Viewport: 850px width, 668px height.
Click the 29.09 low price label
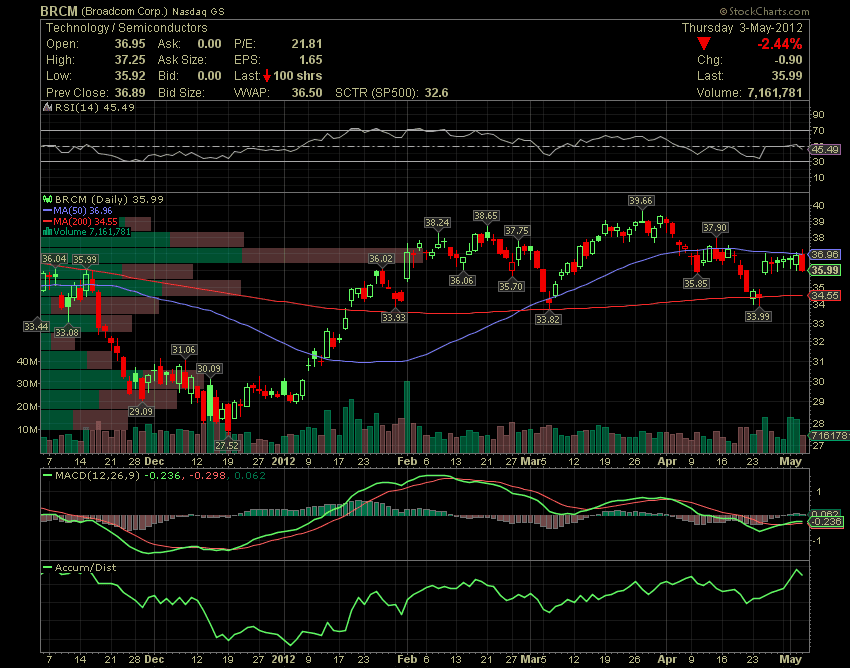point(141,412)
